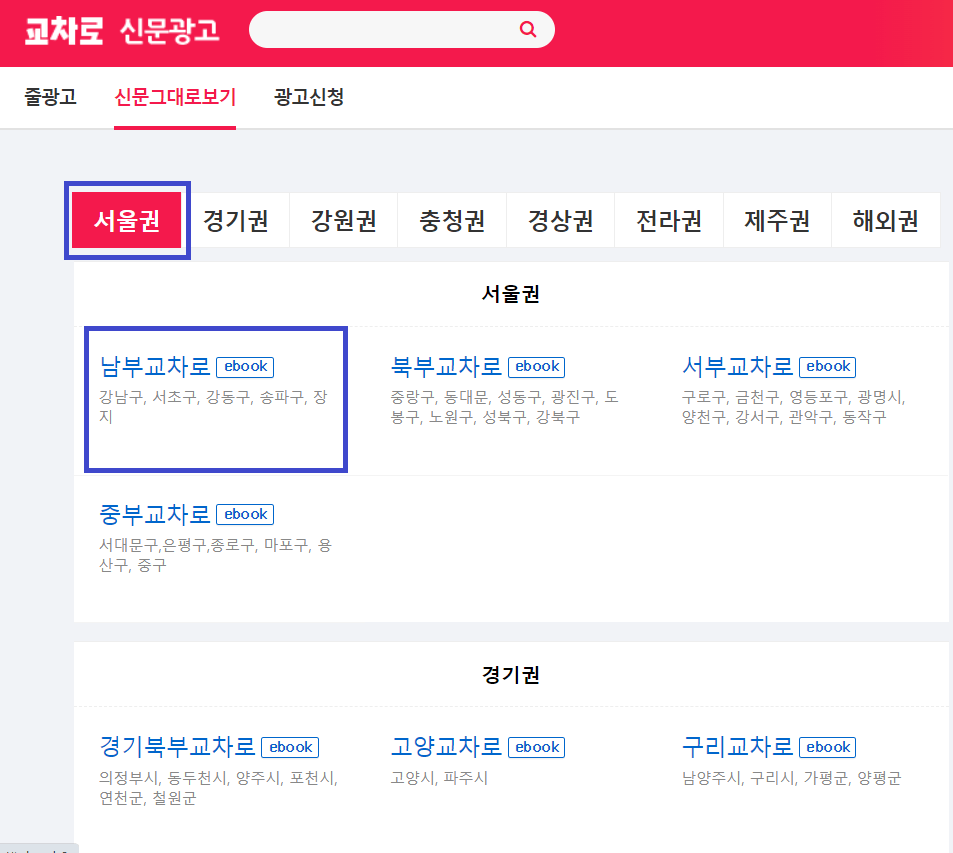
Task: Open the ebook for 경기북부교차로
Action: click(290, 747)
